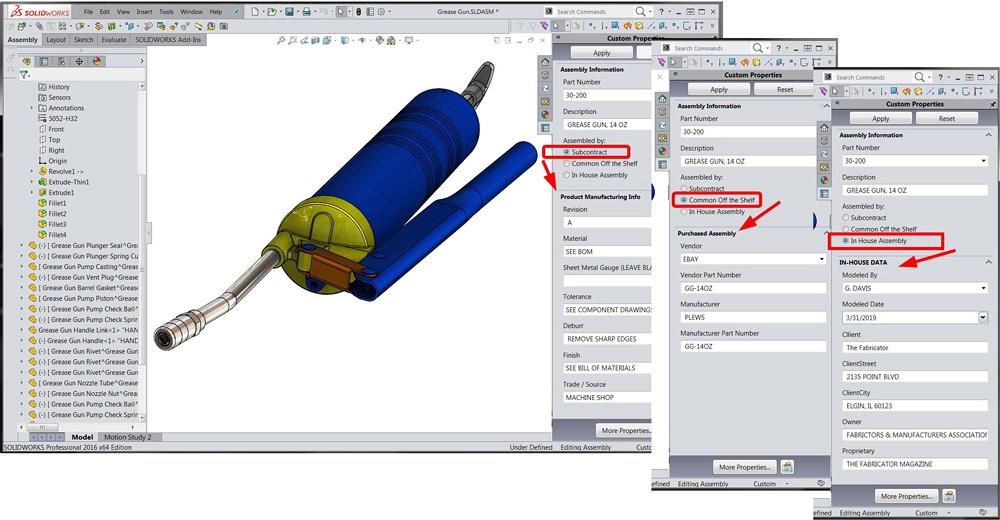Click More Properties button in the middle panel
1000x520 pixels.
tap(743, 467)
